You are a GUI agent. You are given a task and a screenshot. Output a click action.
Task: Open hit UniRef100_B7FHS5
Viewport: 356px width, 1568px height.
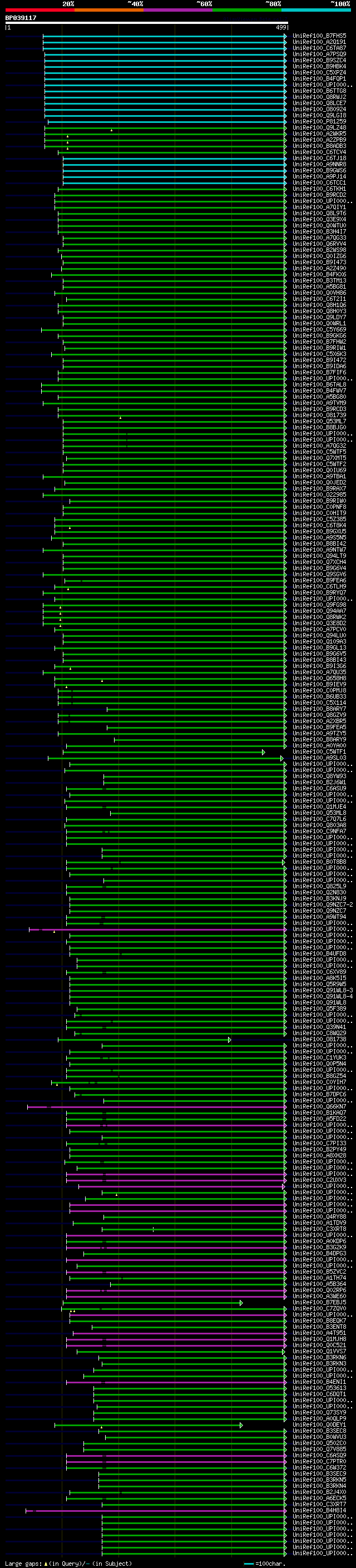coord(319,36)
